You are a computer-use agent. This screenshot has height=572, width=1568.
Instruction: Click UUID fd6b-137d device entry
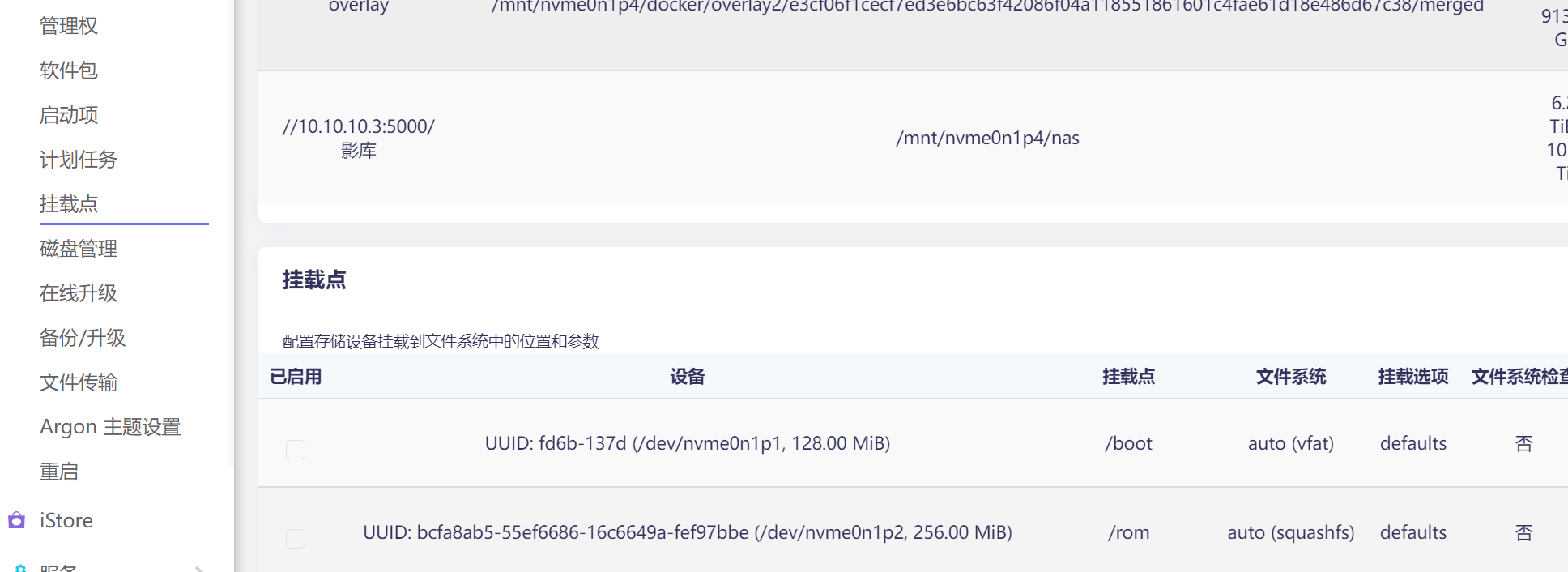click(687, 443)
